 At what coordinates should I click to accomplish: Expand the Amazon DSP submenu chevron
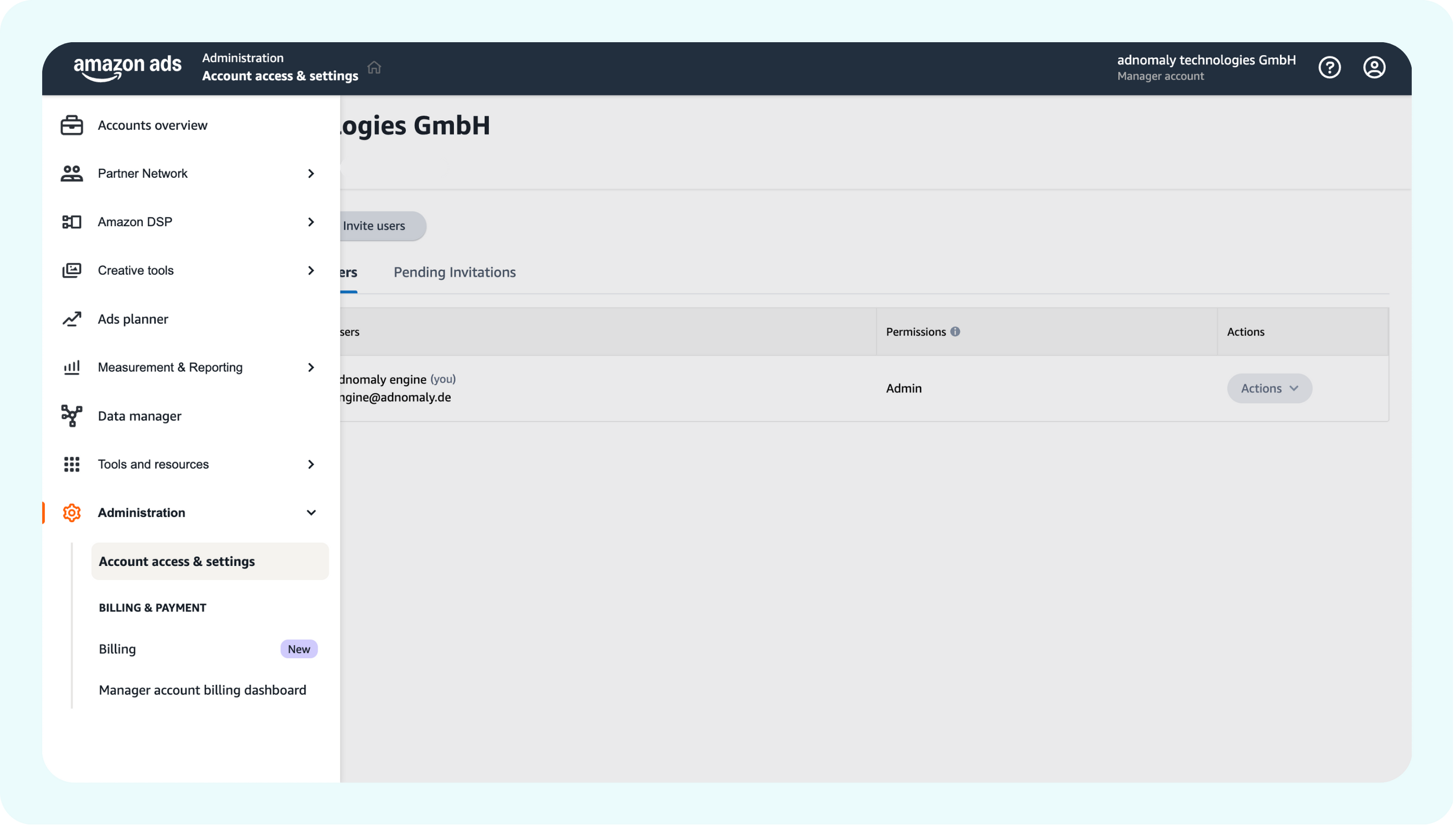311,222
